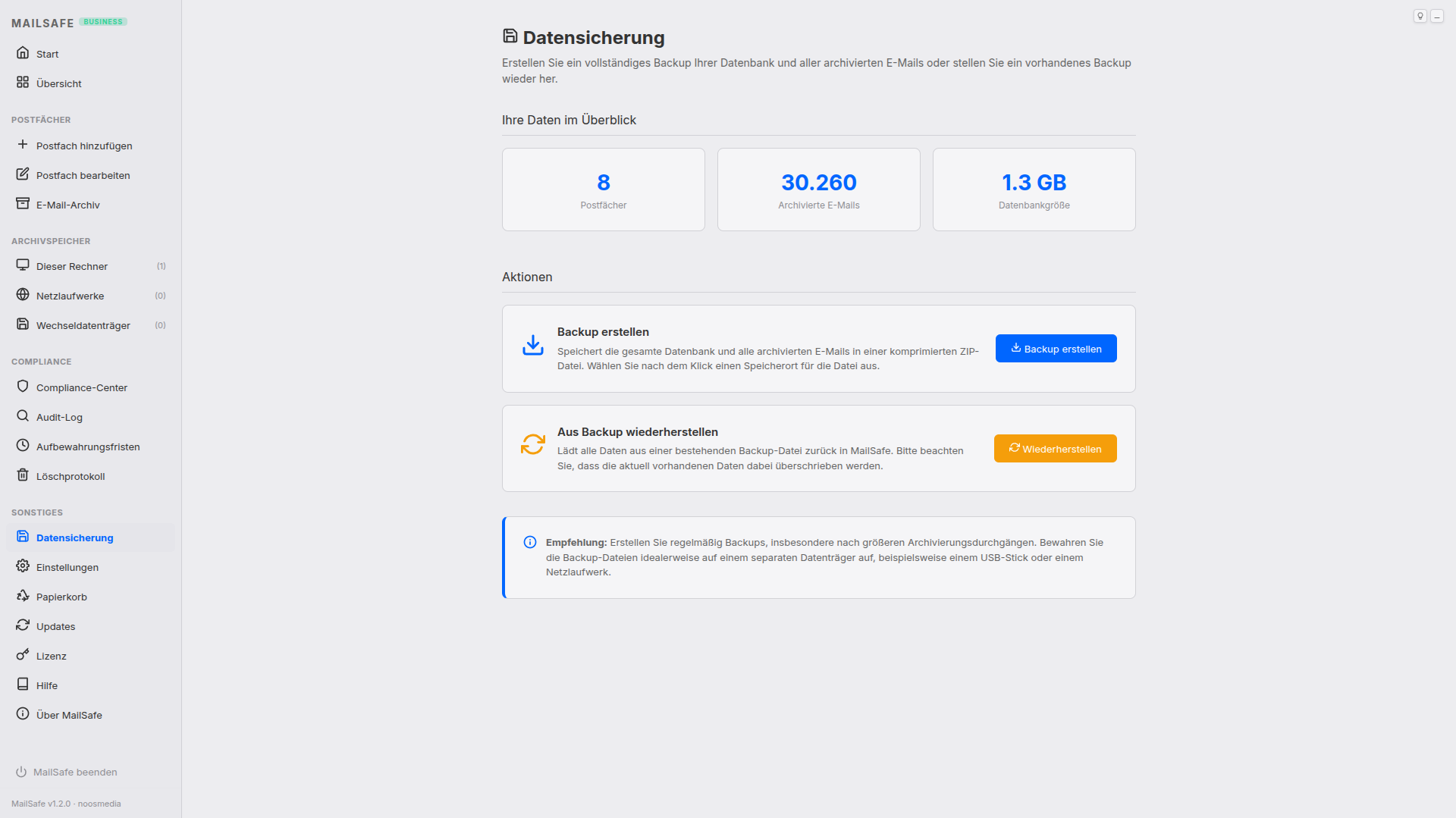This screenshot has height=818, width=1456.
Task: Open Einstellungen from the sidebar
Action: [x=67, y=567]
